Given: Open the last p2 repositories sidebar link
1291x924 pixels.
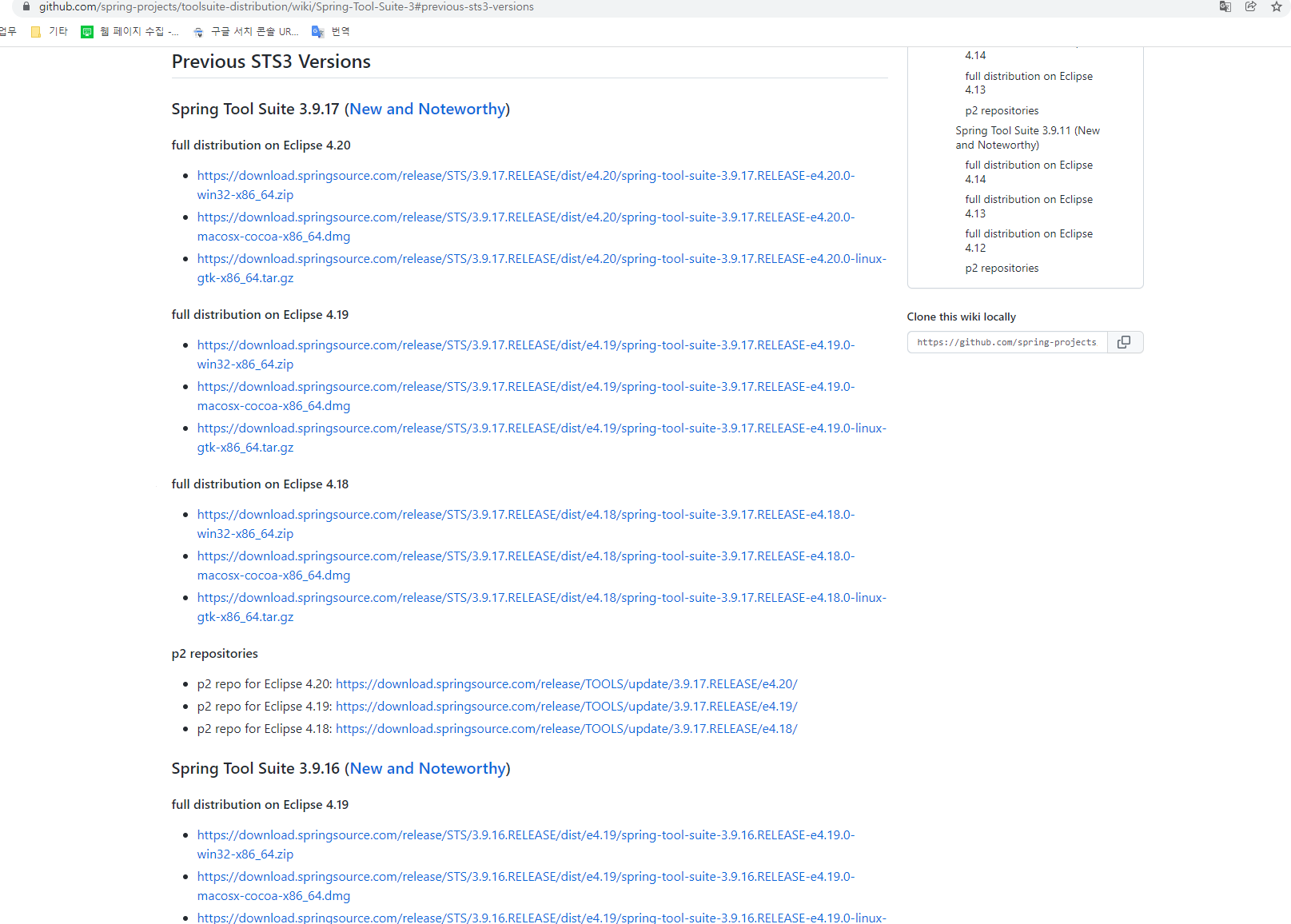Looking at the screenshot, I should (1002, 269).
